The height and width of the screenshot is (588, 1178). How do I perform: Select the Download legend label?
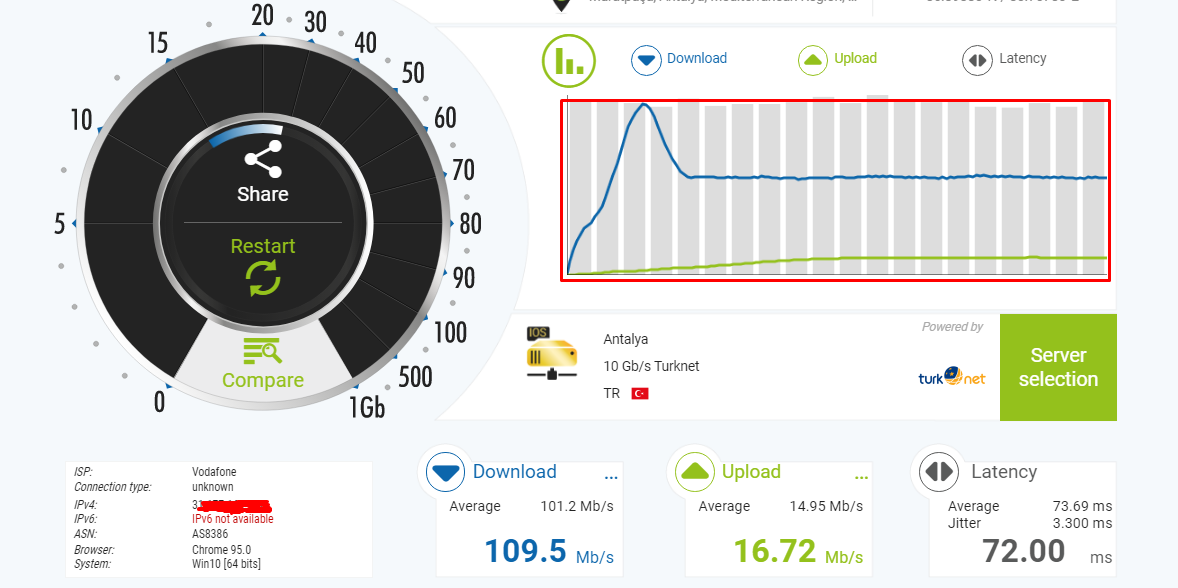[x=696, y=58]
